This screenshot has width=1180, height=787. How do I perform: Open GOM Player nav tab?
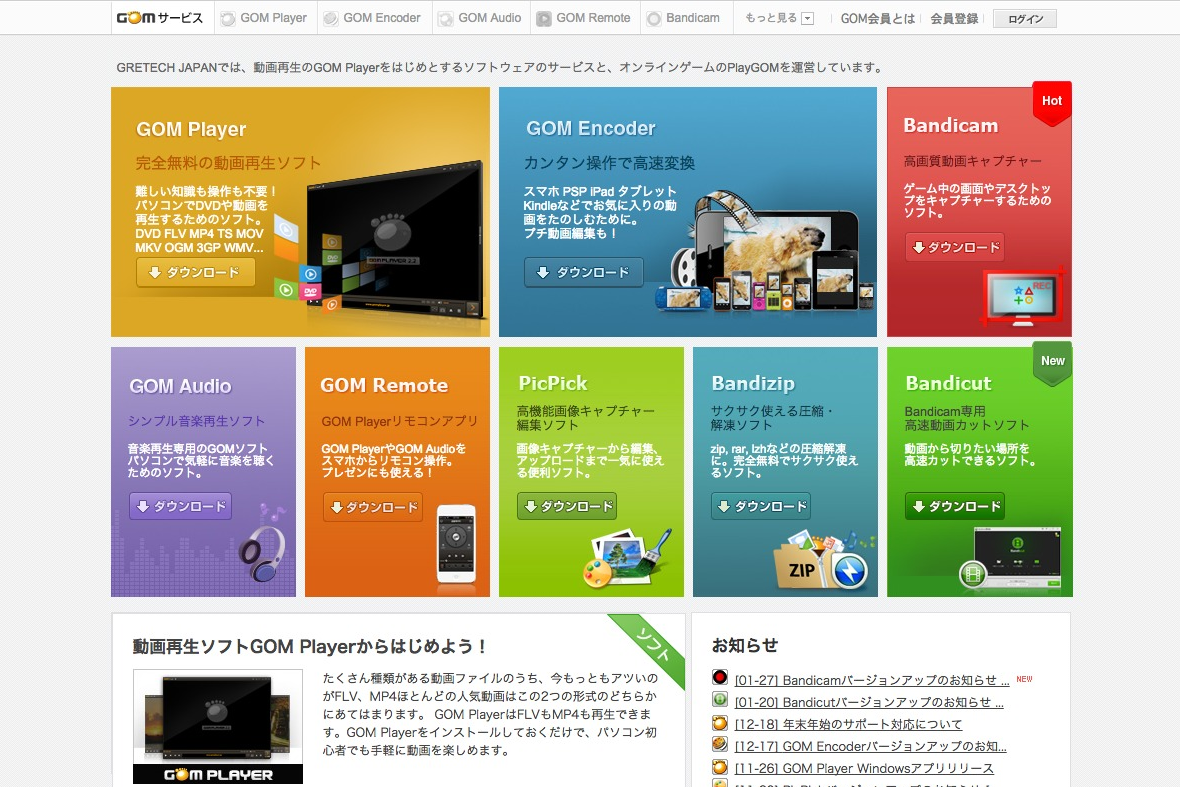264,18
